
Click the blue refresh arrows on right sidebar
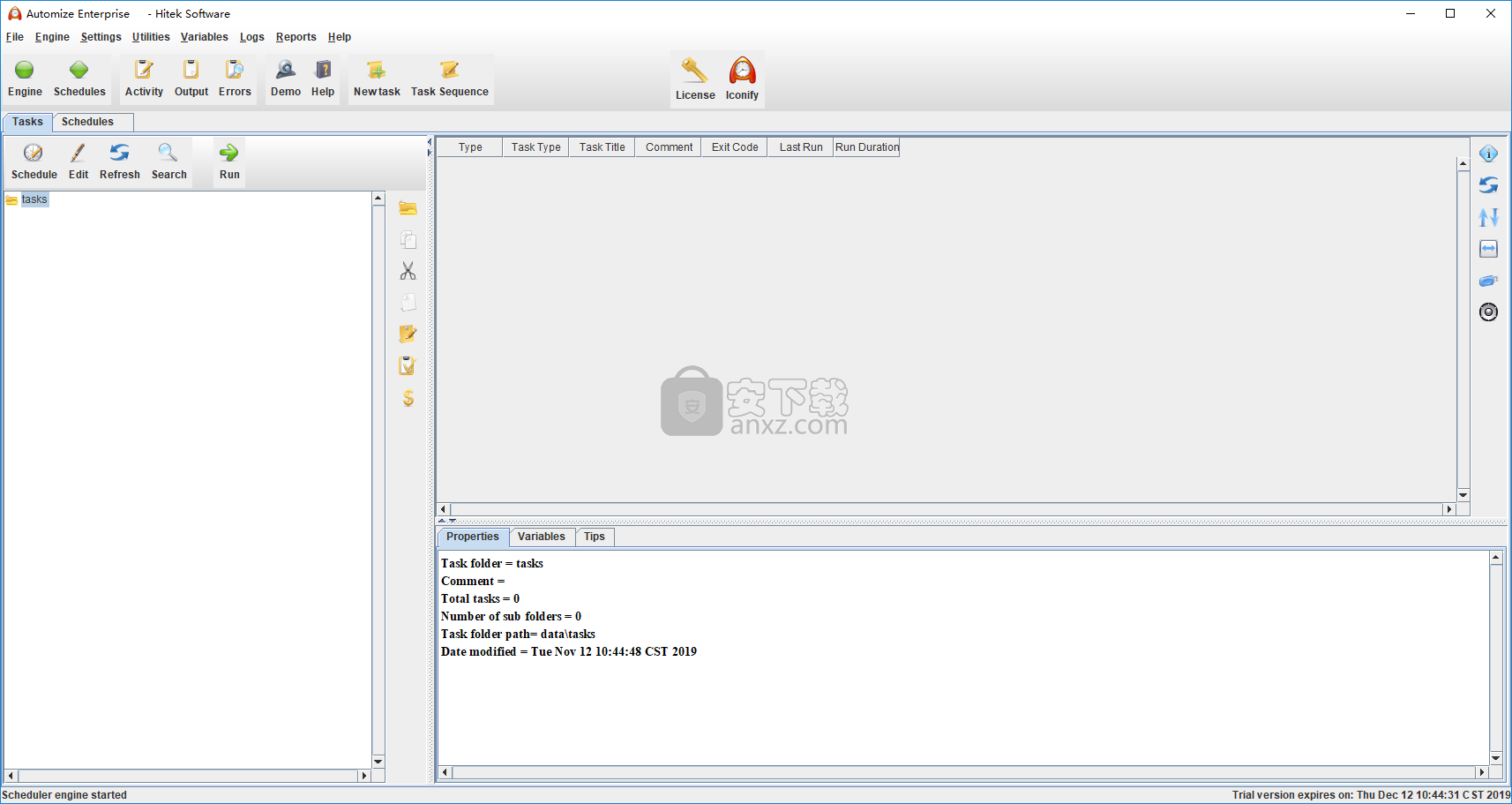[1488, 185]
